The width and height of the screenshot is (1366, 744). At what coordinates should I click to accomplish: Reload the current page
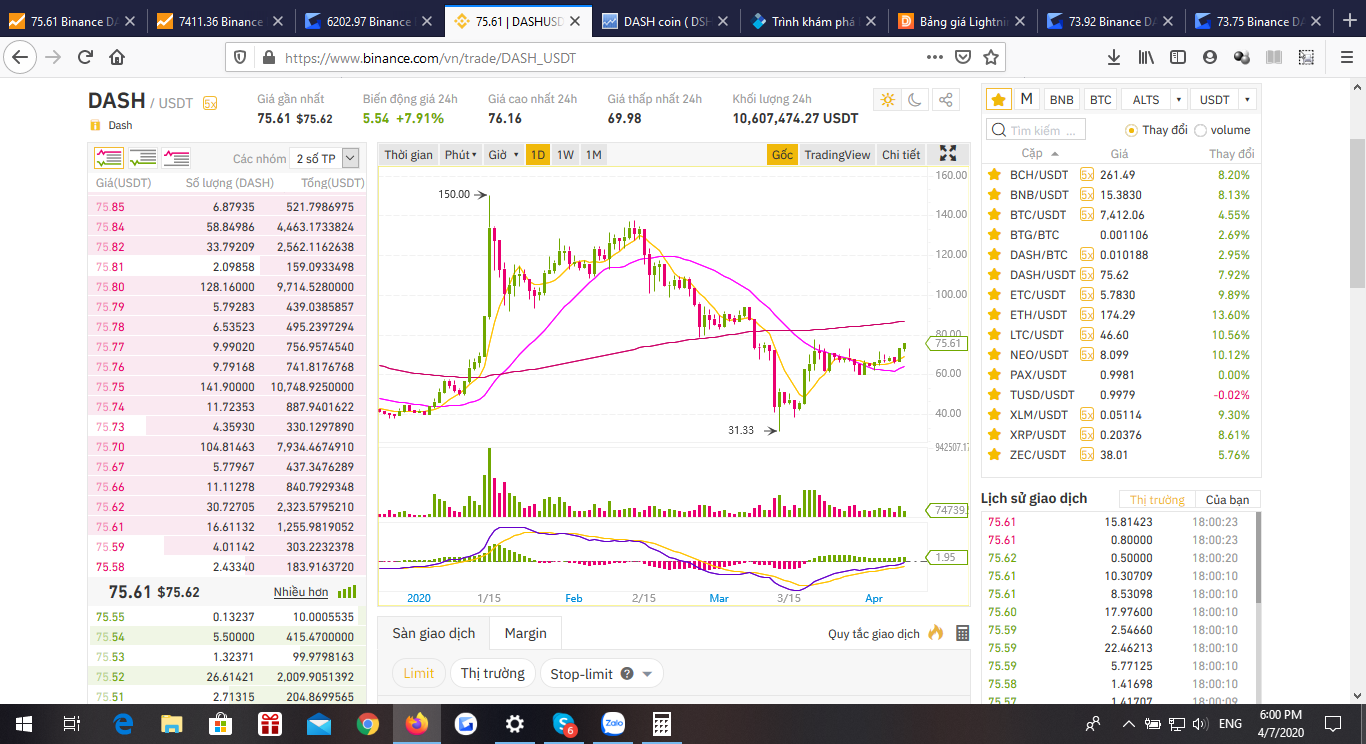[x=85, y=58]
